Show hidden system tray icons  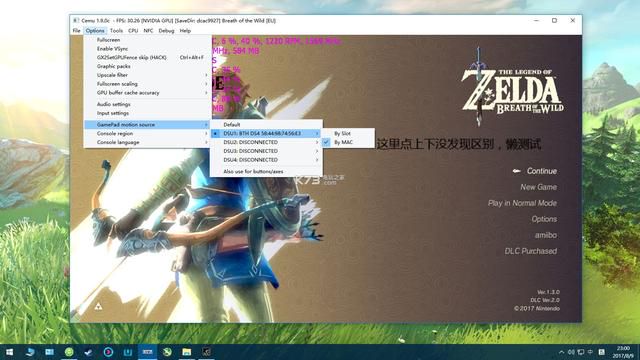pos(561,352)
